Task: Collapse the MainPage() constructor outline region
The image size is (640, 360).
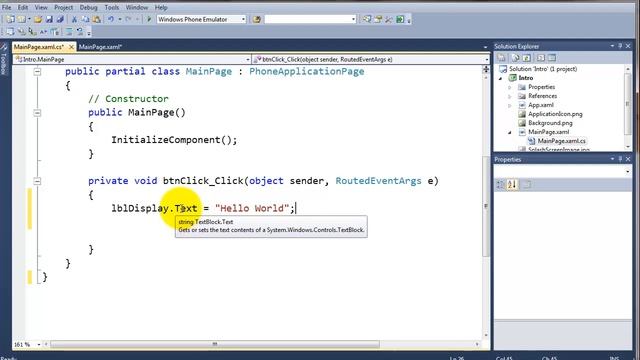Action: pos(37,113)
